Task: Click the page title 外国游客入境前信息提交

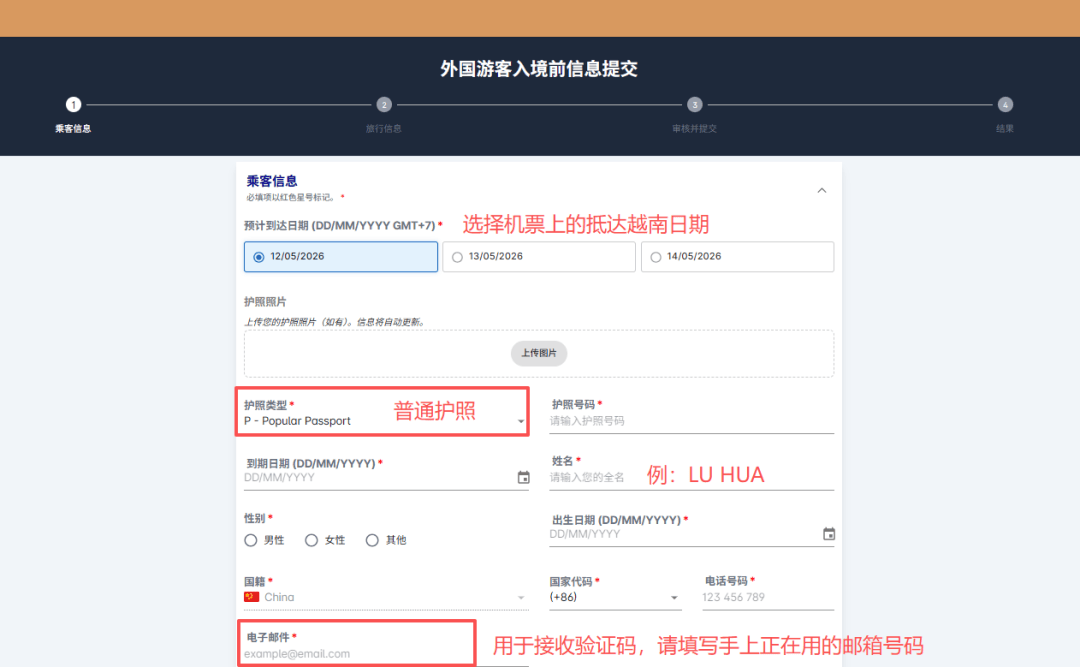Action: point(539,69)
